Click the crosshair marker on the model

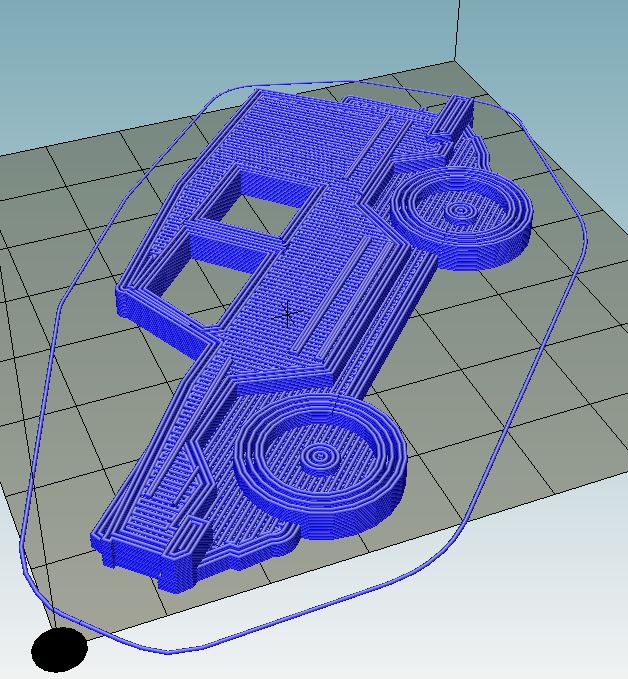click(x=288, y=315)
